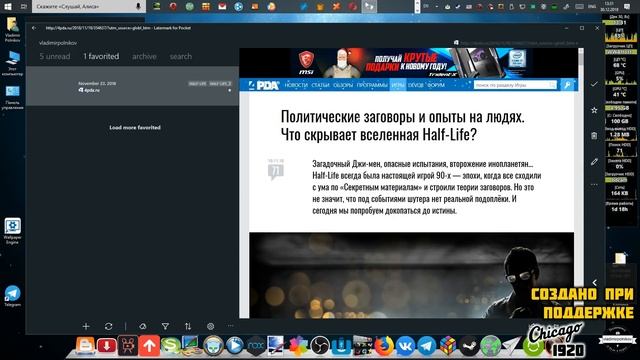Edit article tags with the pencil icon
This screenshot has height=360, width=640.
(x=594, y=162)
